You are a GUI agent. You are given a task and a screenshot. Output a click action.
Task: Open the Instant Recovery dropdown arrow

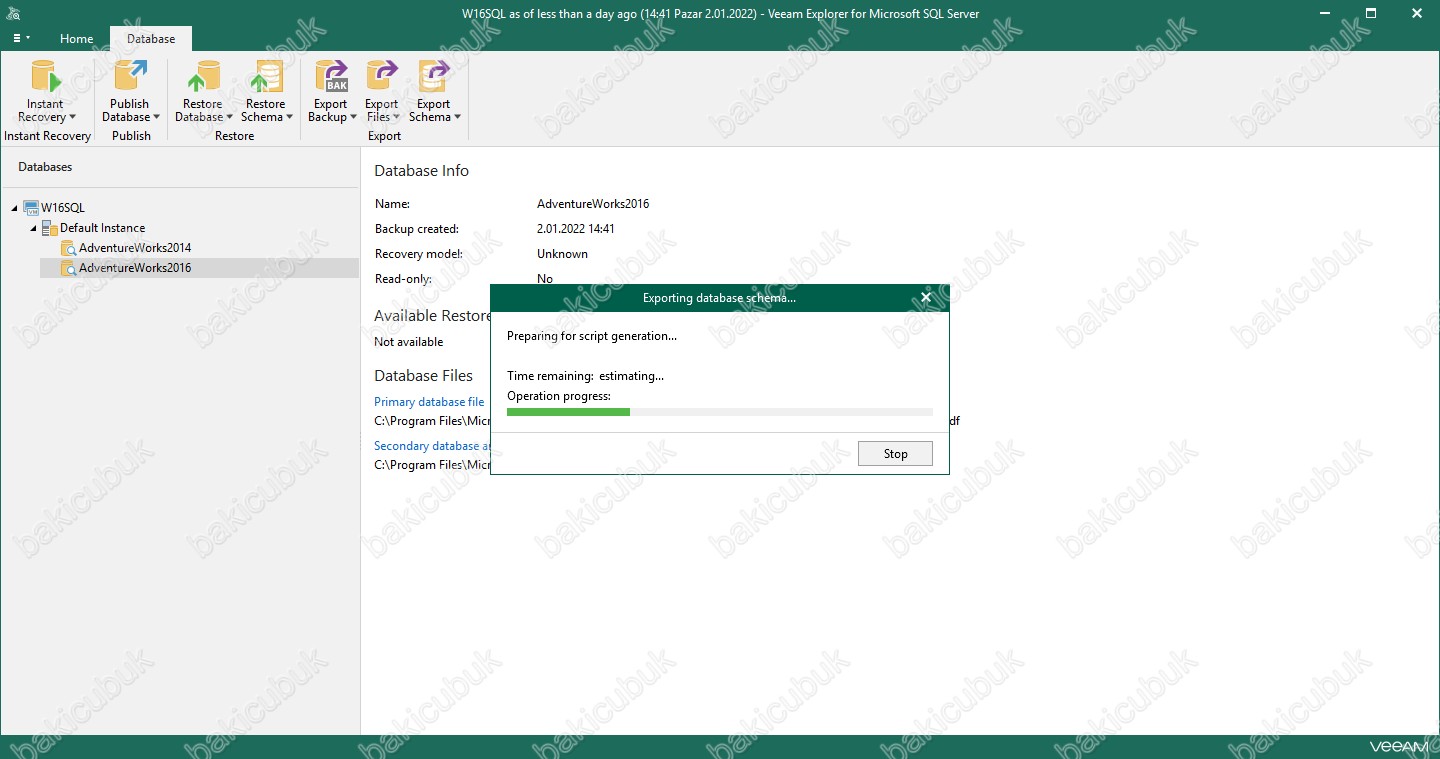(x=72, y=118)
